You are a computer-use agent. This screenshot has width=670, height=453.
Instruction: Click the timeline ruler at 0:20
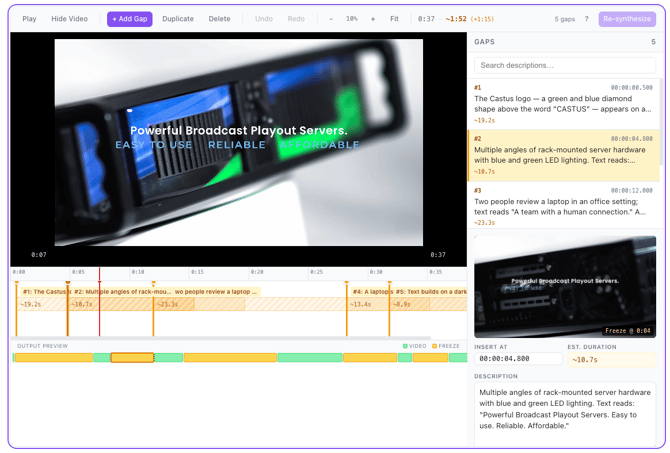[257, 272]
